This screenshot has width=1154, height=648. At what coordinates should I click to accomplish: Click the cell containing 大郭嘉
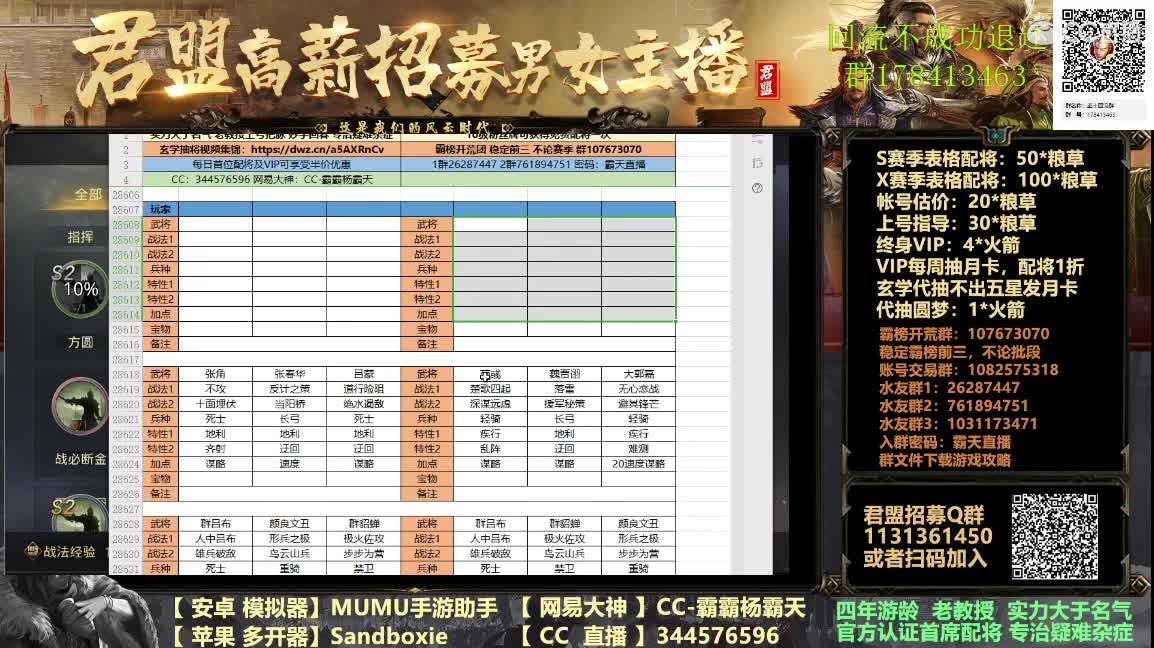pos(638,374)
